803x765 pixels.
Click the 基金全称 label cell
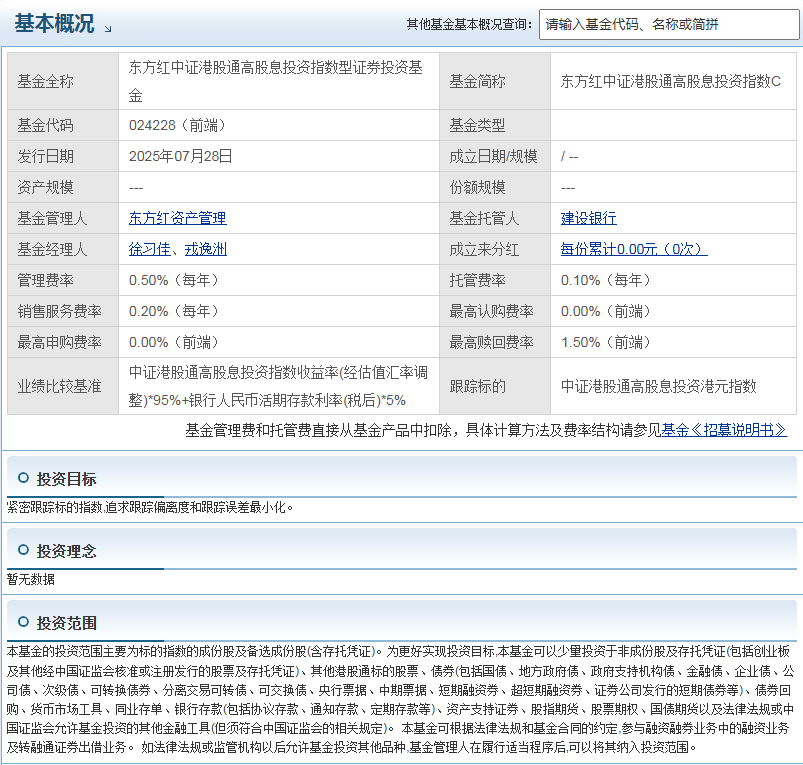click(63, 81)
